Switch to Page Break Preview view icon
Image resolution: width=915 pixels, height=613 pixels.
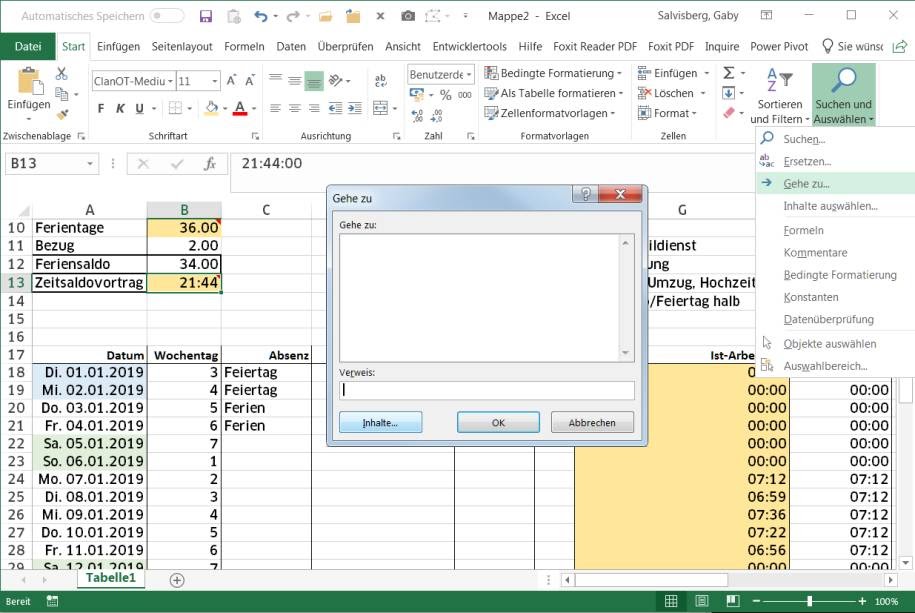[733, 601]
